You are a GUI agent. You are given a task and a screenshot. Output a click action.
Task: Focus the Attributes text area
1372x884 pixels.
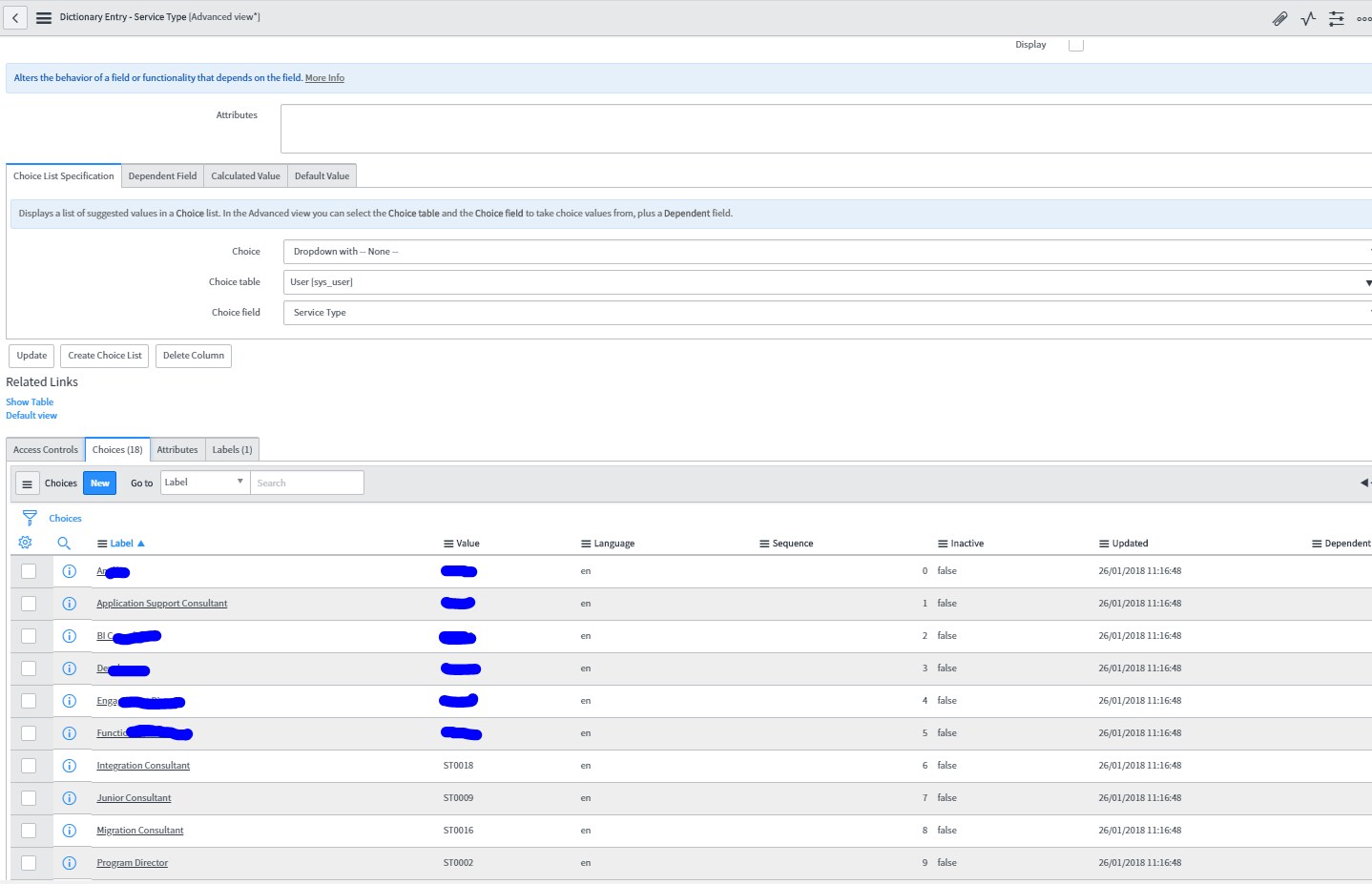click(x=826, y=129)
